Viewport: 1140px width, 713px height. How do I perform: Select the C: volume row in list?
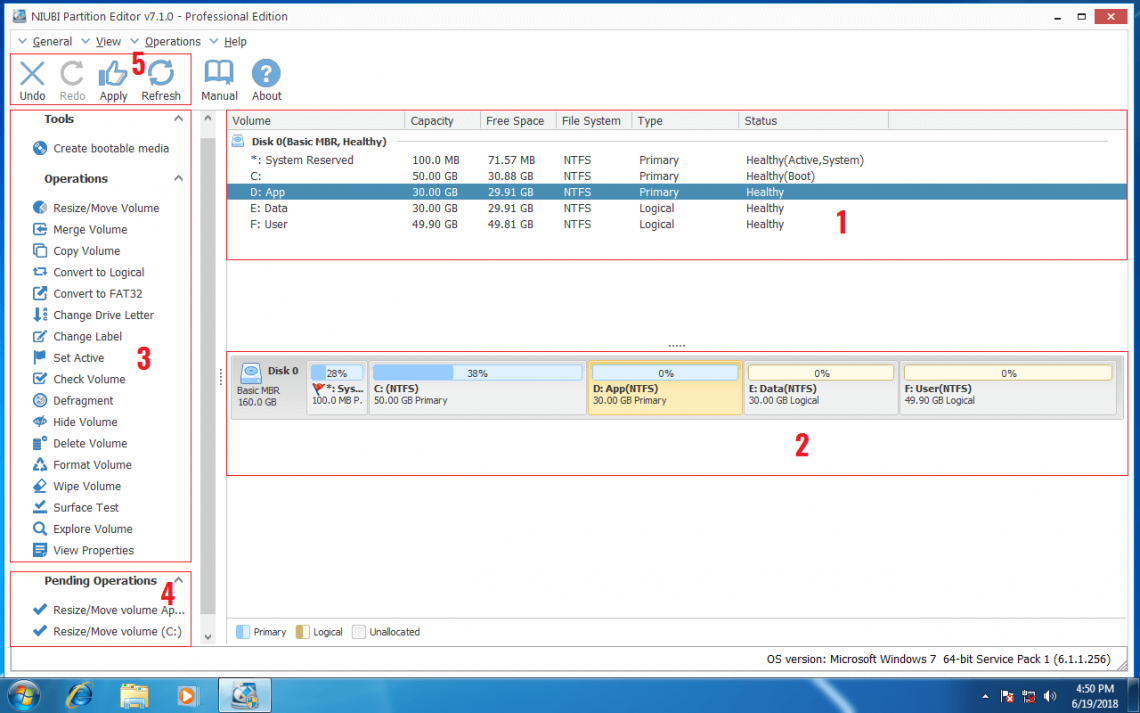pyautogui.click(x=676, y=176)
